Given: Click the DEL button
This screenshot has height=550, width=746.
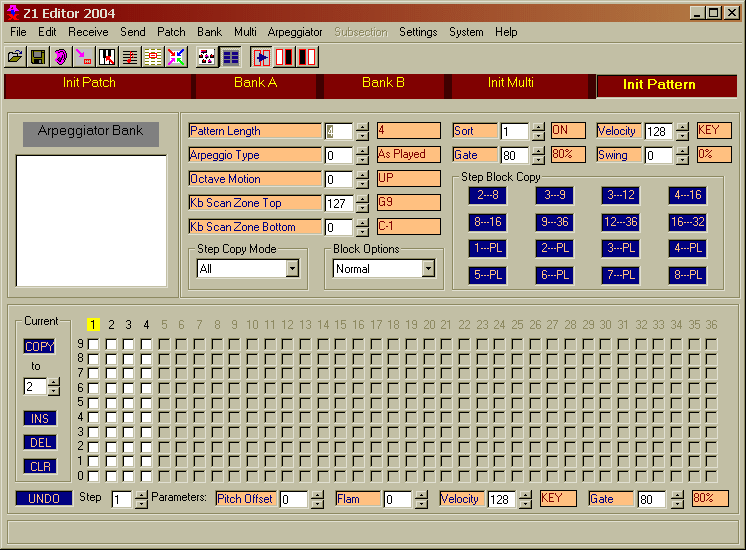Looking at the screenshot, I should (x=40, y=442).
